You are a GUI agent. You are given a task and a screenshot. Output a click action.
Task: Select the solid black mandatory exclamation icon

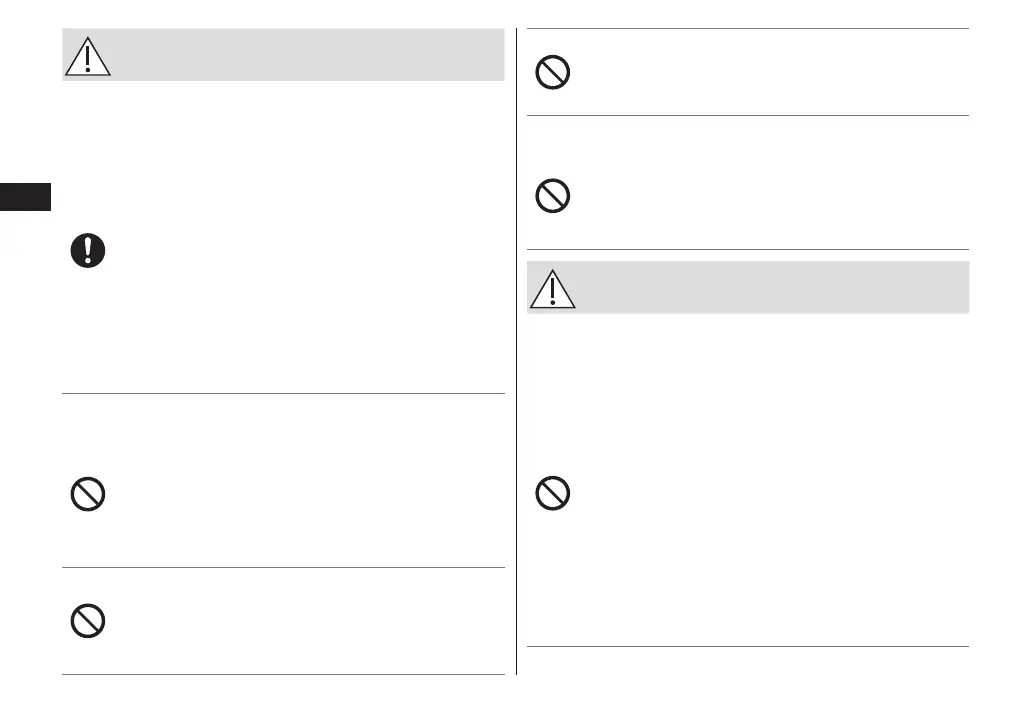(x=88, y=250)
